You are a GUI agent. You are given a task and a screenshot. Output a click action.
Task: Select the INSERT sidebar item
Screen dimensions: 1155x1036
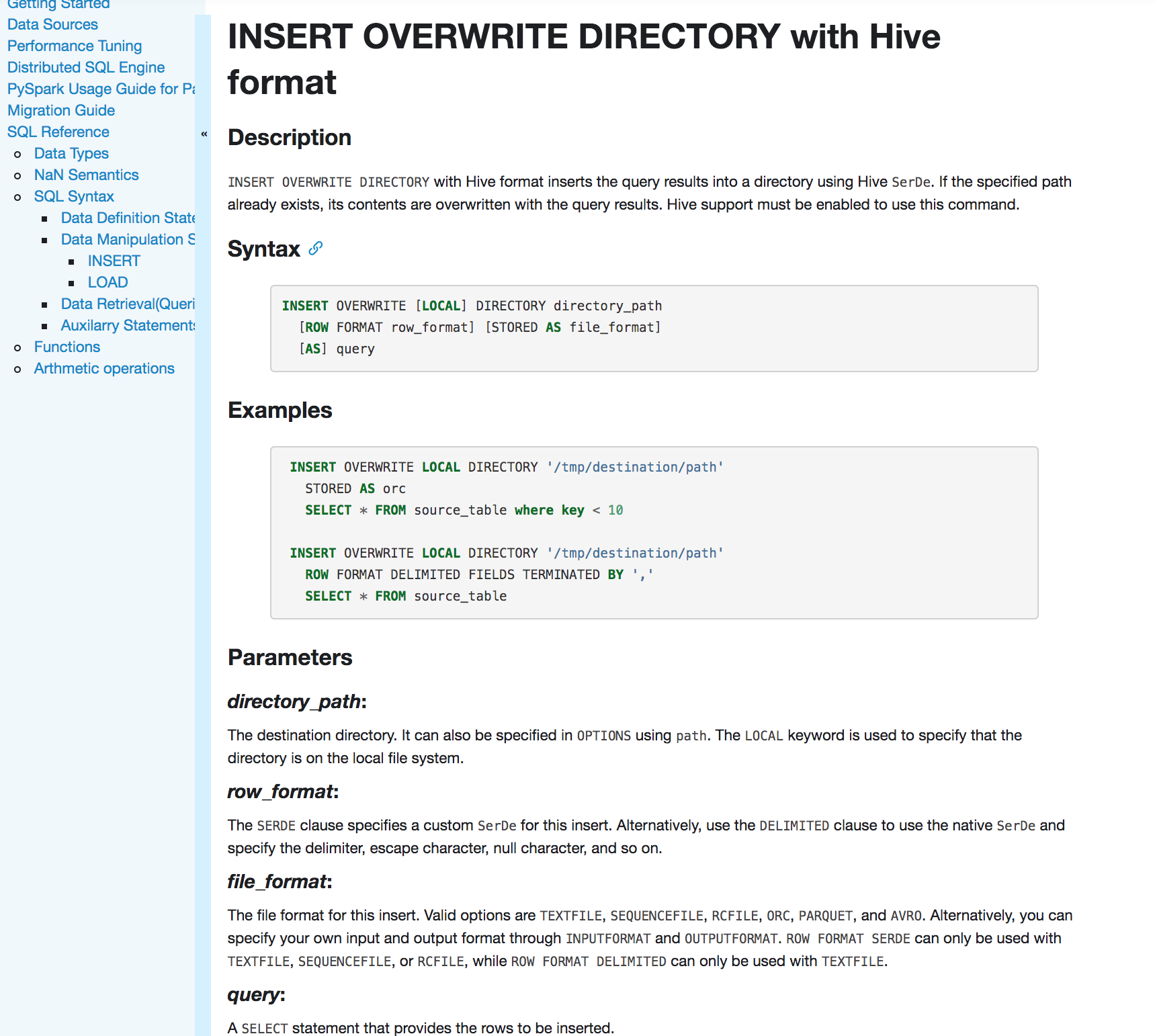click(x=114, y=261)
